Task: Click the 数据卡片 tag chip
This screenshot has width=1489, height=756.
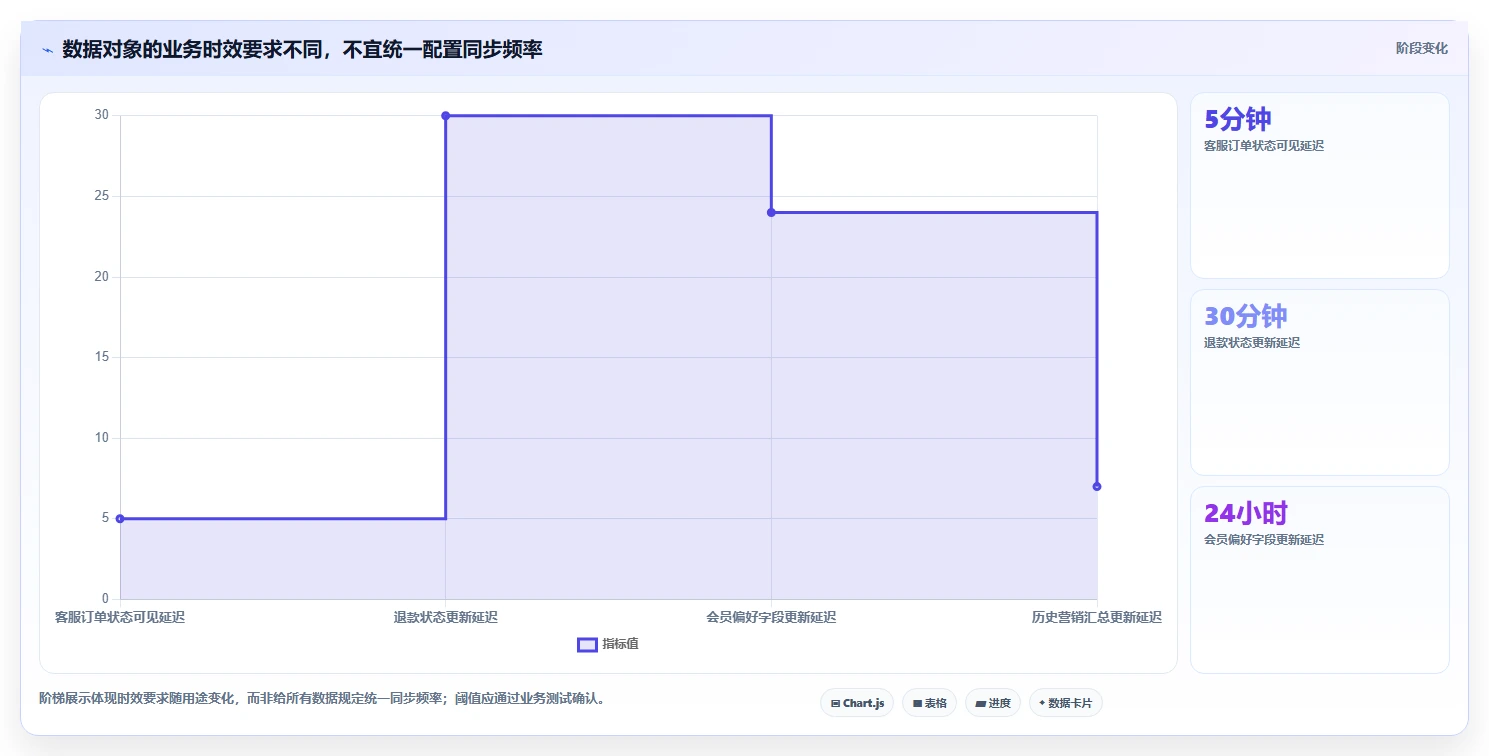Action: click(1066, 703)
